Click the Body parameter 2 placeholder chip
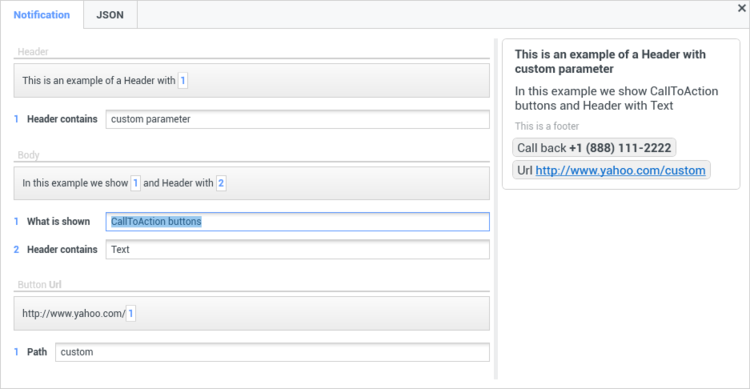Image resolution: width=750 pixels, height=389 pixels. click(x=221, y=183)
